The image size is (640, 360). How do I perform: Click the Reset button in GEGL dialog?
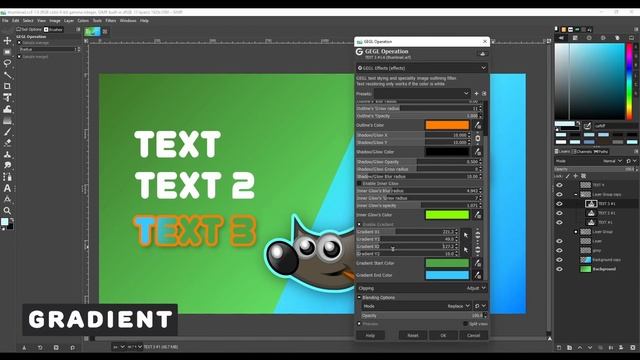[413, 336]
